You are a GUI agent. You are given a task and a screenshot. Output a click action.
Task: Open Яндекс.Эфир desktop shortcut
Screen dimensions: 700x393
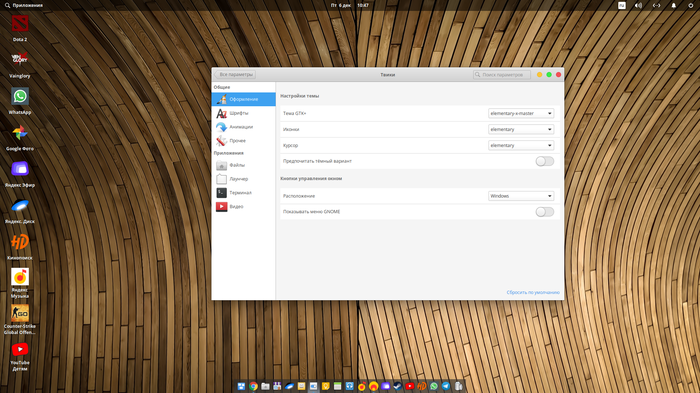point(20,174)
